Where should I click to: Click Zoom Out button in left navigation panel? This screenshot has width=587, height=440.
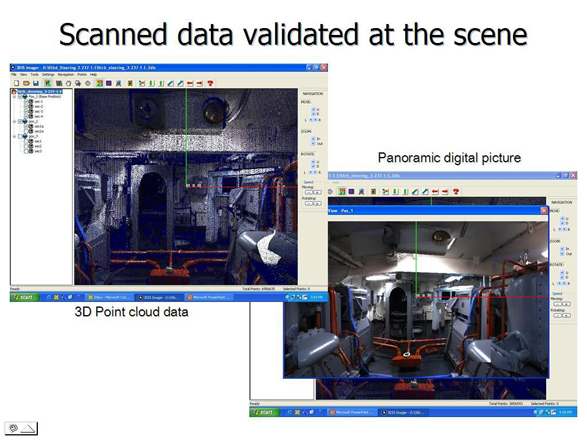313,144
